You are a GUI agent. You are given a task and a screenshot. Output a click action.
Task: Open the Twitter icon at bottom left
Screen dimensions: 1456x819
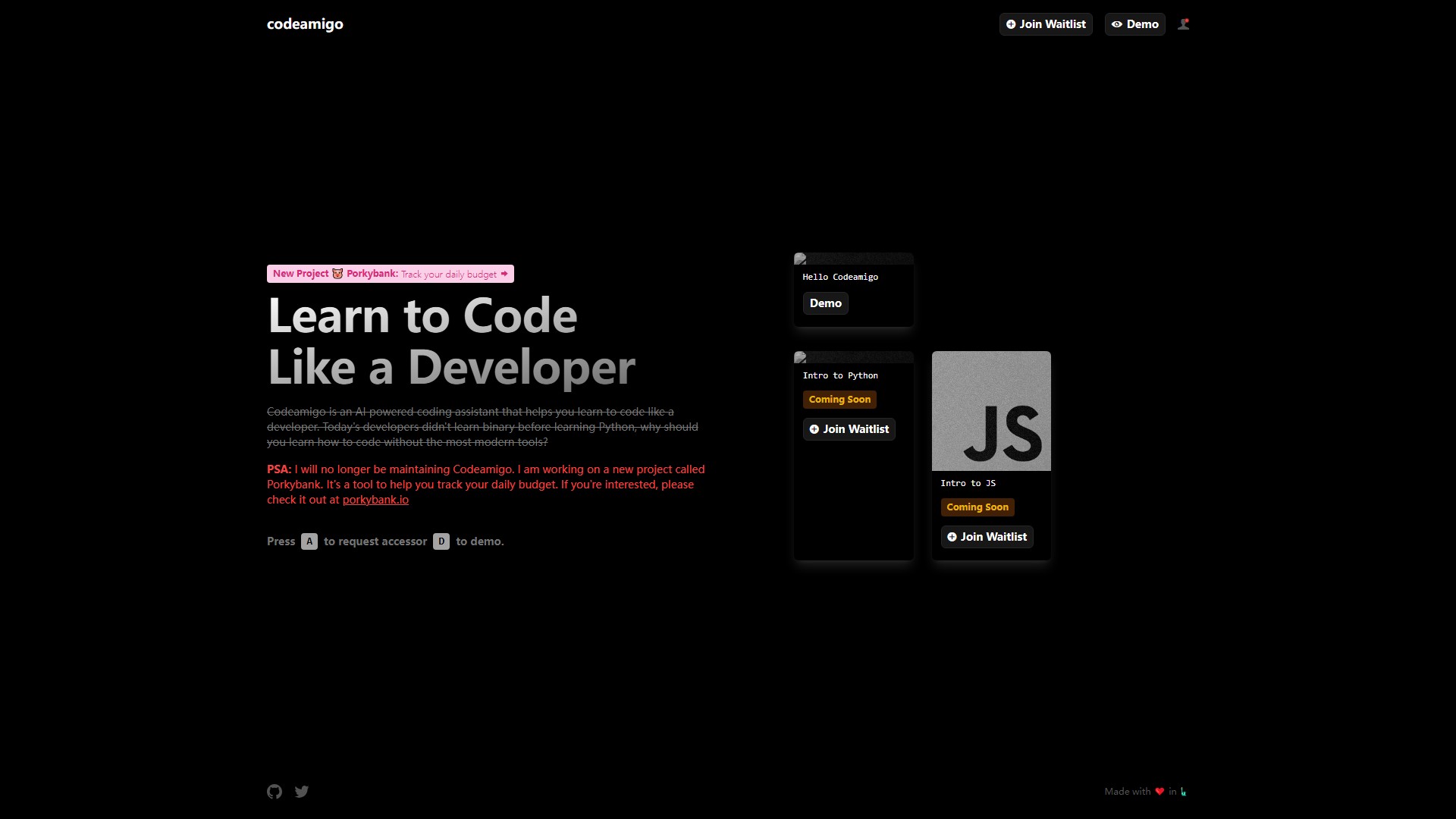(301, 791)
